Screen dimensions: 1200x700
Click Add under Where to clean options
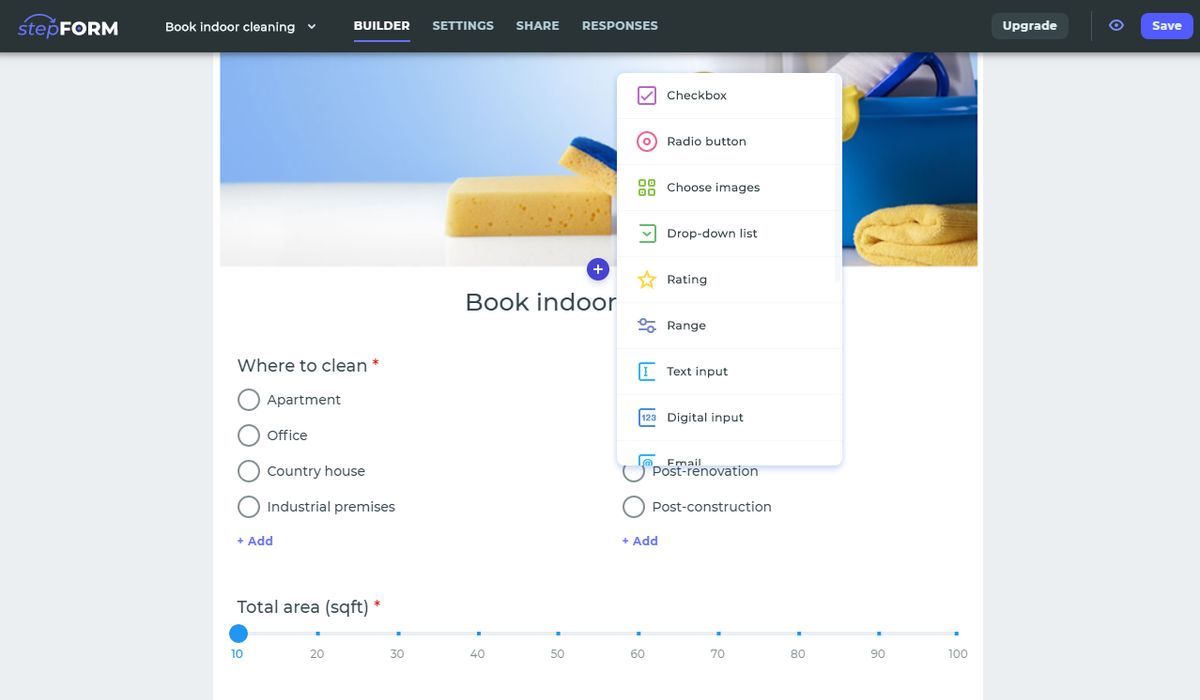tap(255, 540)
